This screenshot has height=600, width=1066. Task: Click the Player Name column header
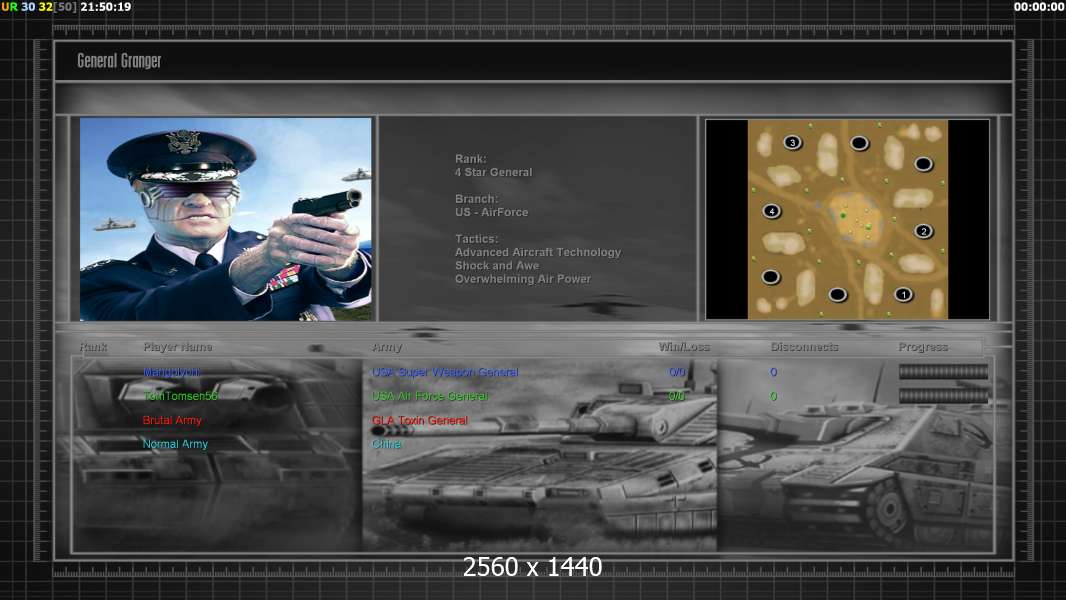[178, 347]
